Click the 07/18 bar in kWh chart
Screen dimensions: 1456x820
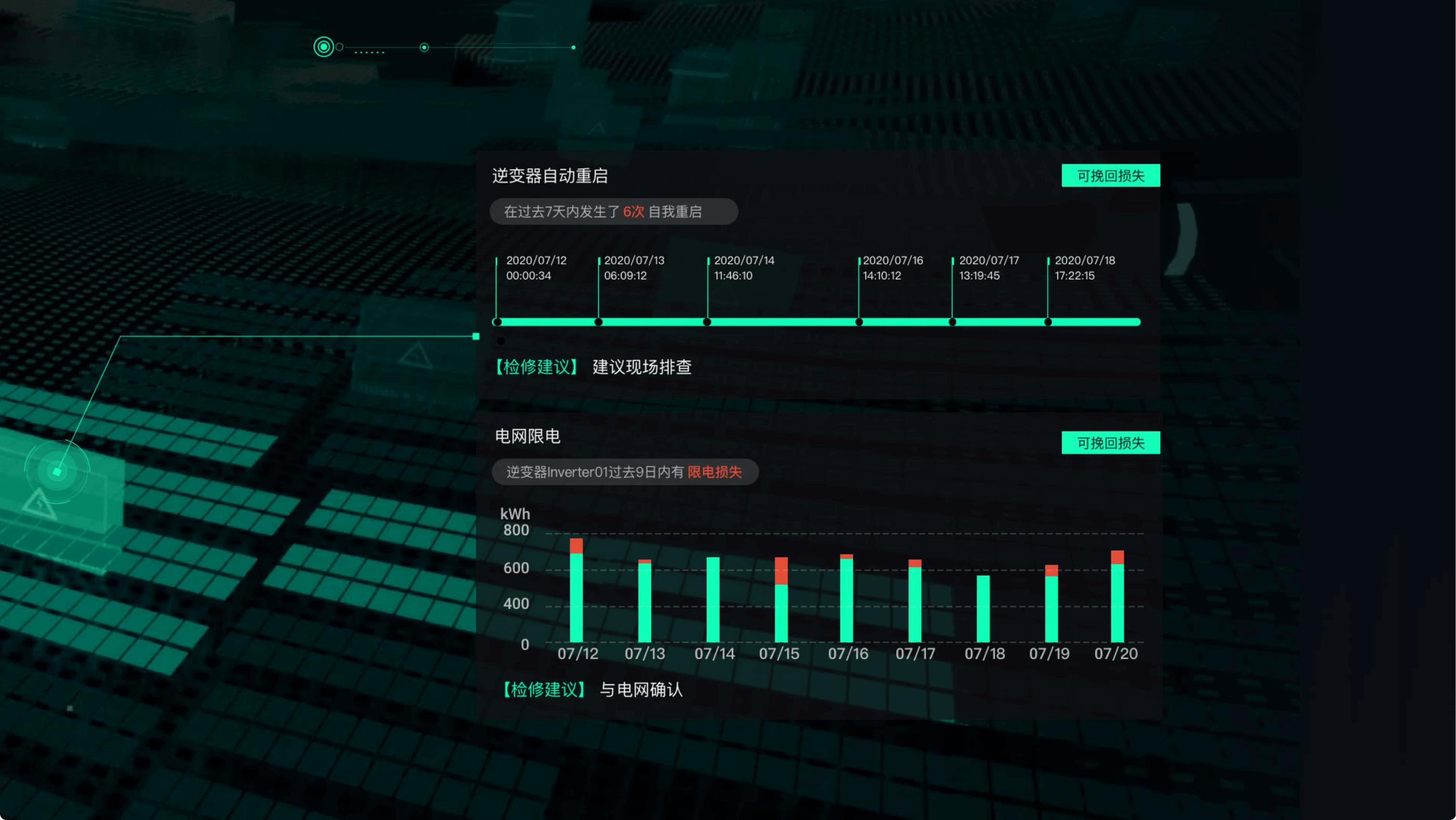click(983, 609)
